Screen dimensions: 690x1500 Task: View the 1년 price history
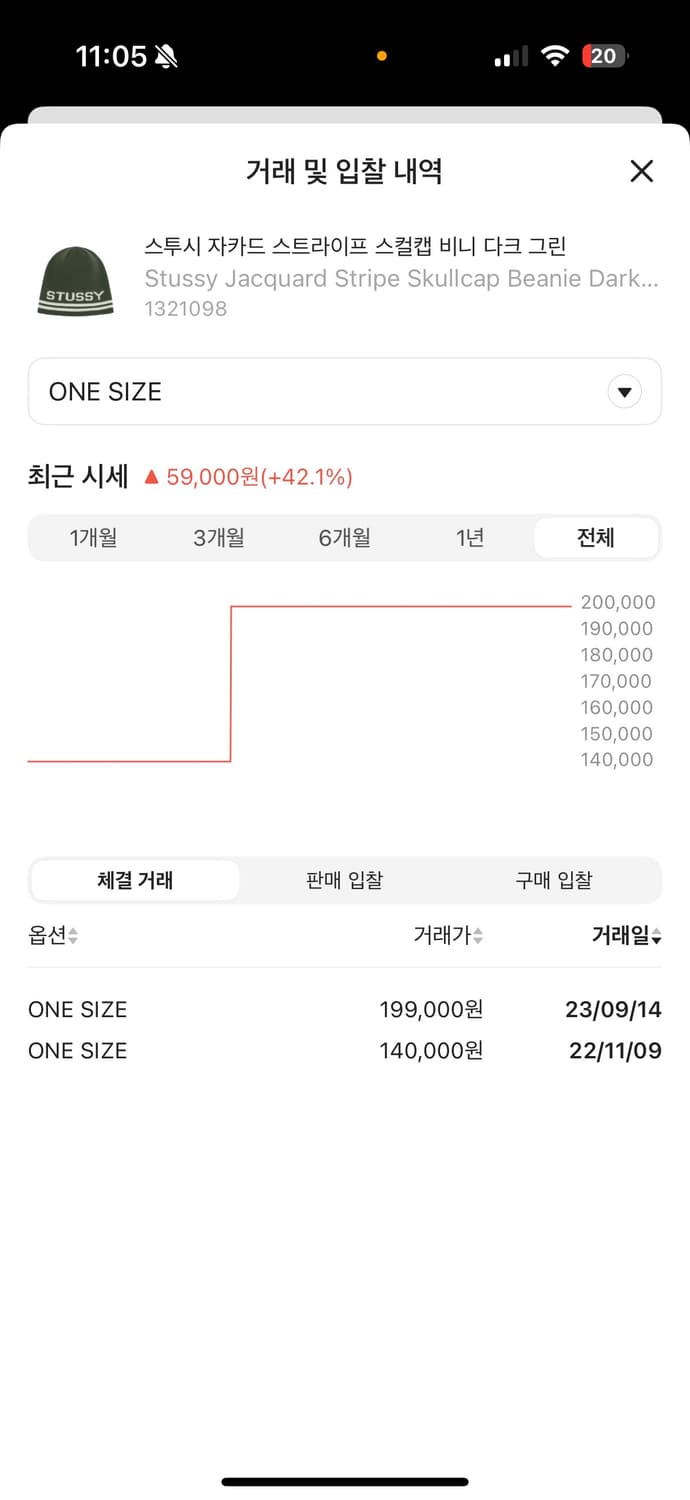(470, 537)
